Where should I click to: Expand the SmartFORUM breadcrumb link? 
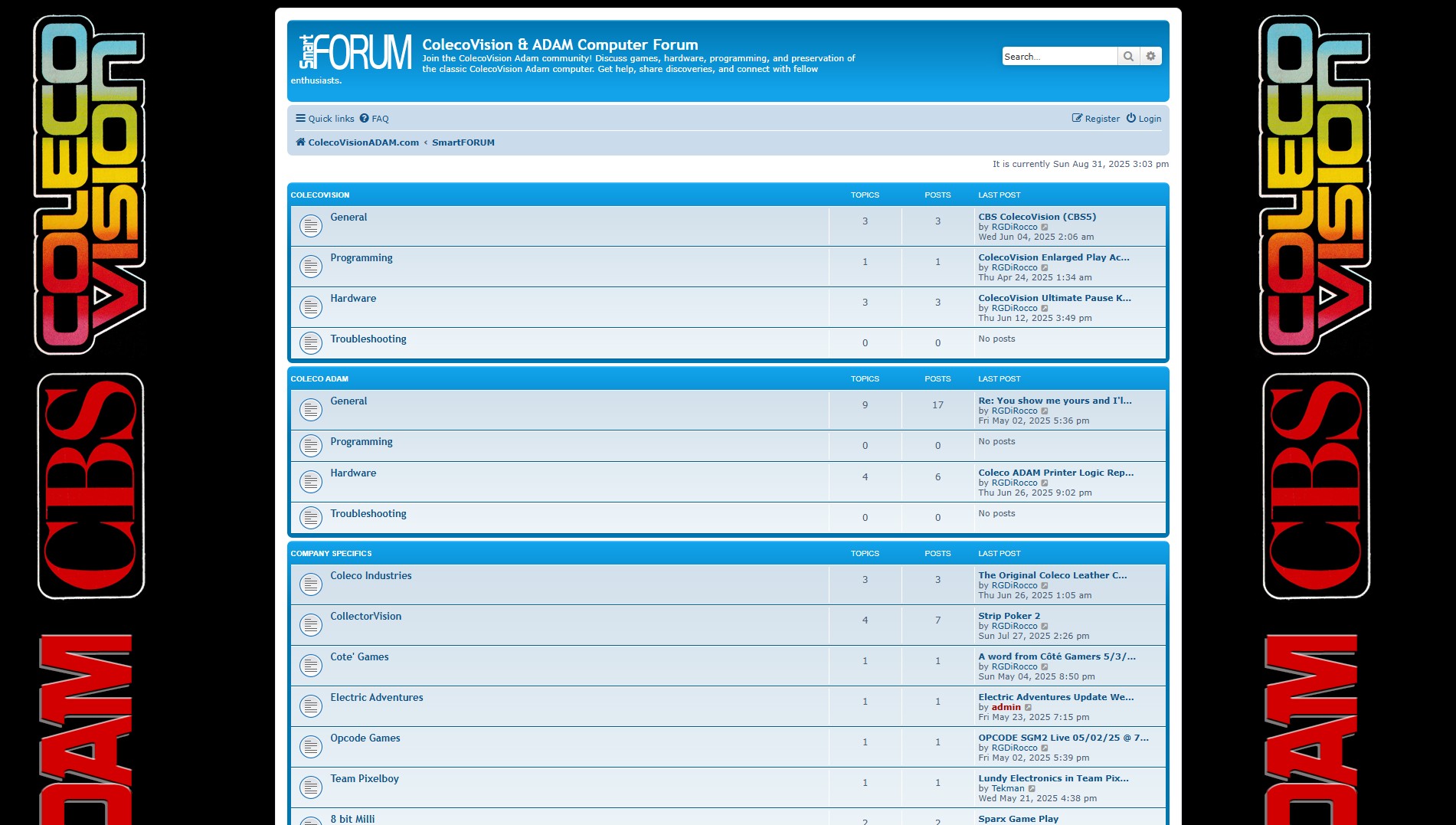pos(463,142)
